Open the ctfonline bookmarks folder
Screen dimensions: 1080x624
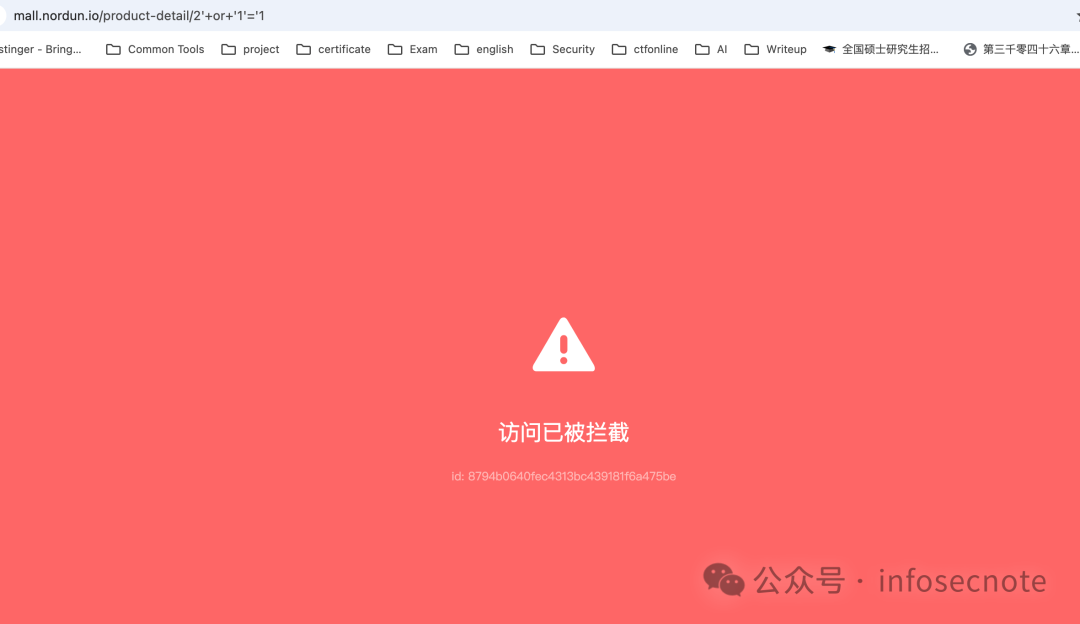[645, 48]
